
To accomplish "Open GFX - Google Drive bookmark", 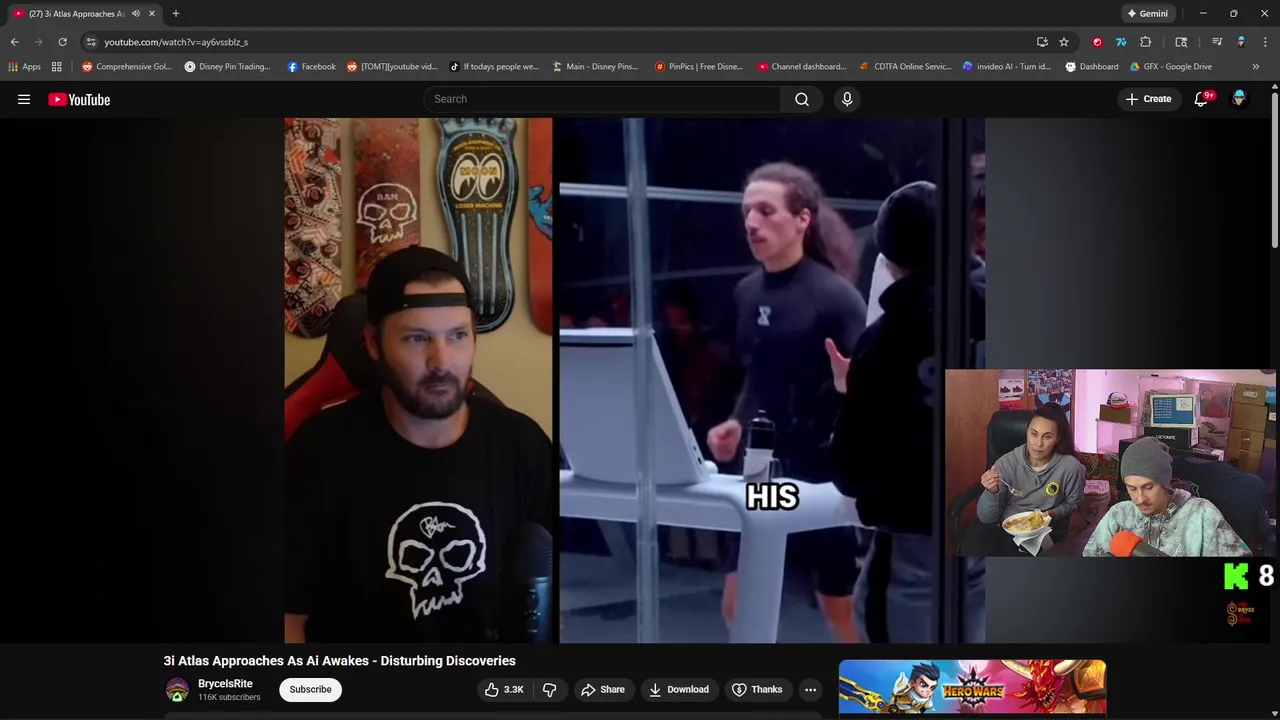I will click(x=1171, y=67).
